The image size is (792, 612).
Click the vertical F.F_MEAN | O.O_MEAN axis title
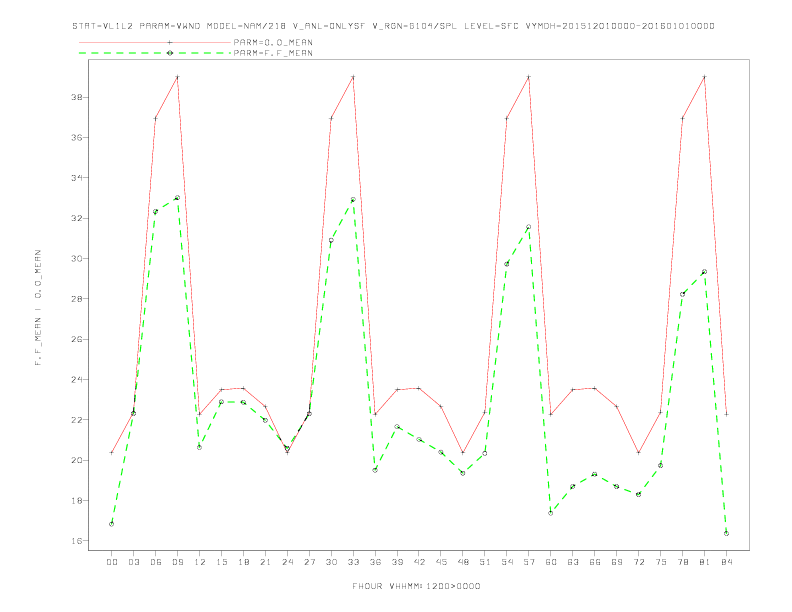pos(38,308)
